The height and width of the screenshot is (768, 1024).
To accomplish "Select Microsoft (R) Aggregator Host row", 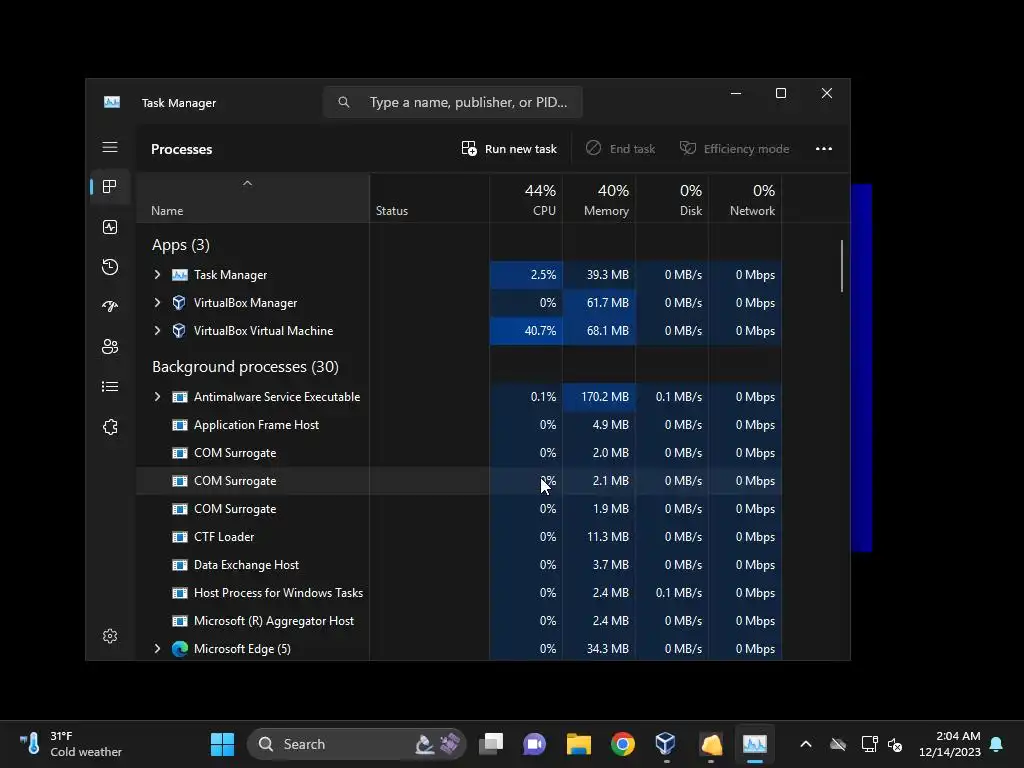I will point(459,621).
